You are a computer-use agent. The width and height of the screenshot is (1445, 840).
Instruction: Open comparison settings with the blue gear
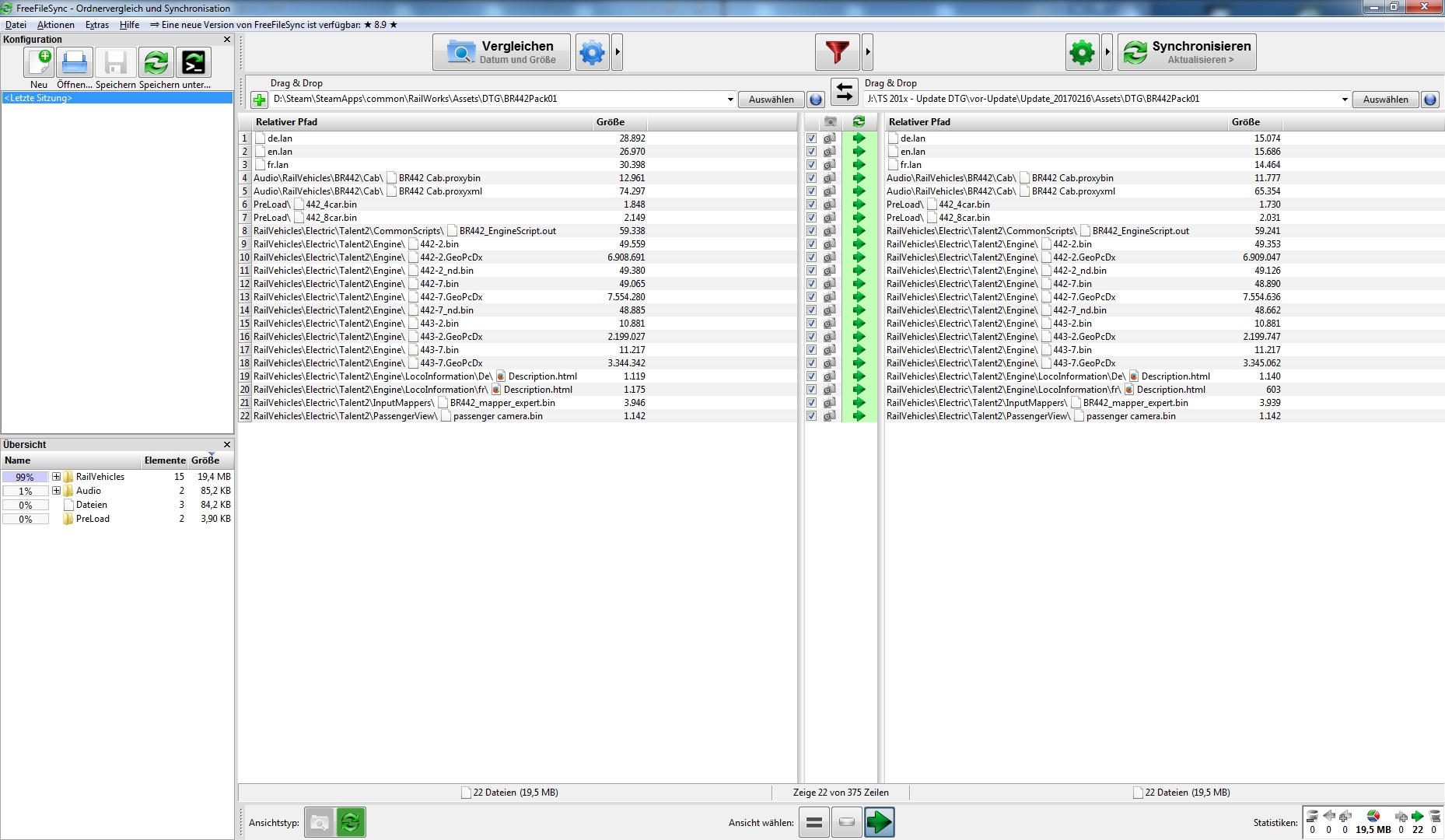point(592,52)
